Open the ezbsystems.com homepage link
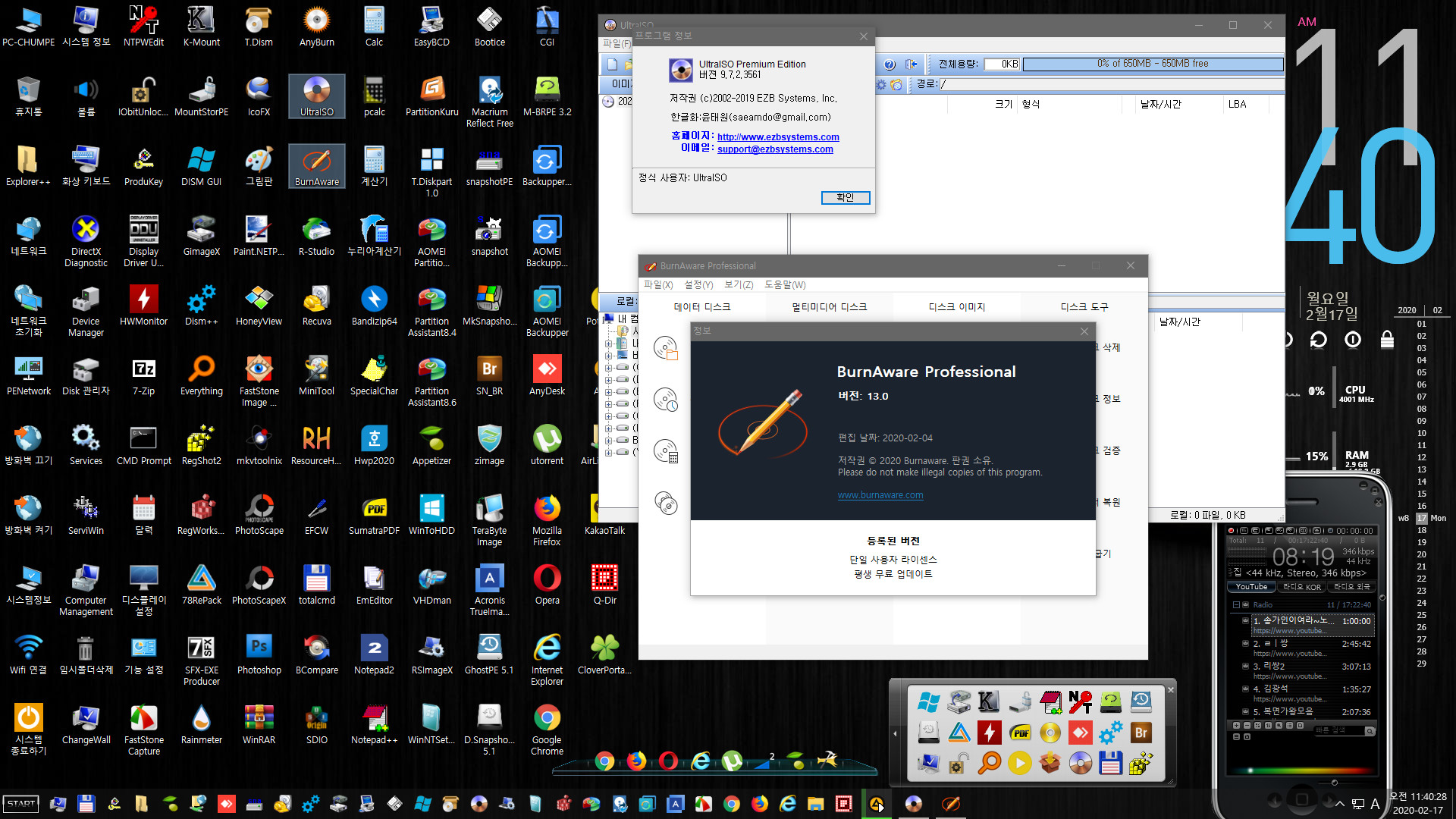 click(x=778, y=137)
